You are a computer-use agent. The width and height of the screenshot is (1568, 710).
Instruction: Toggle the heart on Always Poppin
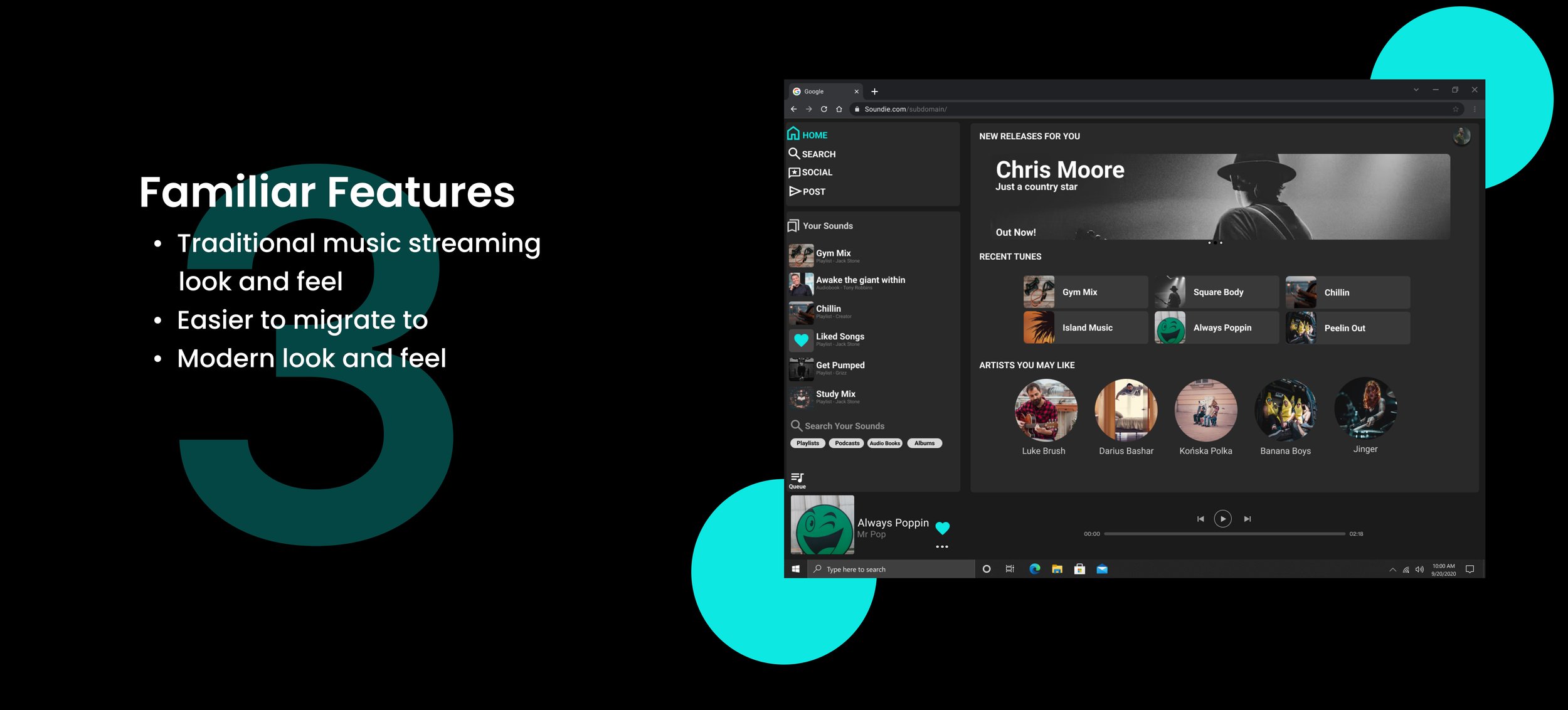942,528
